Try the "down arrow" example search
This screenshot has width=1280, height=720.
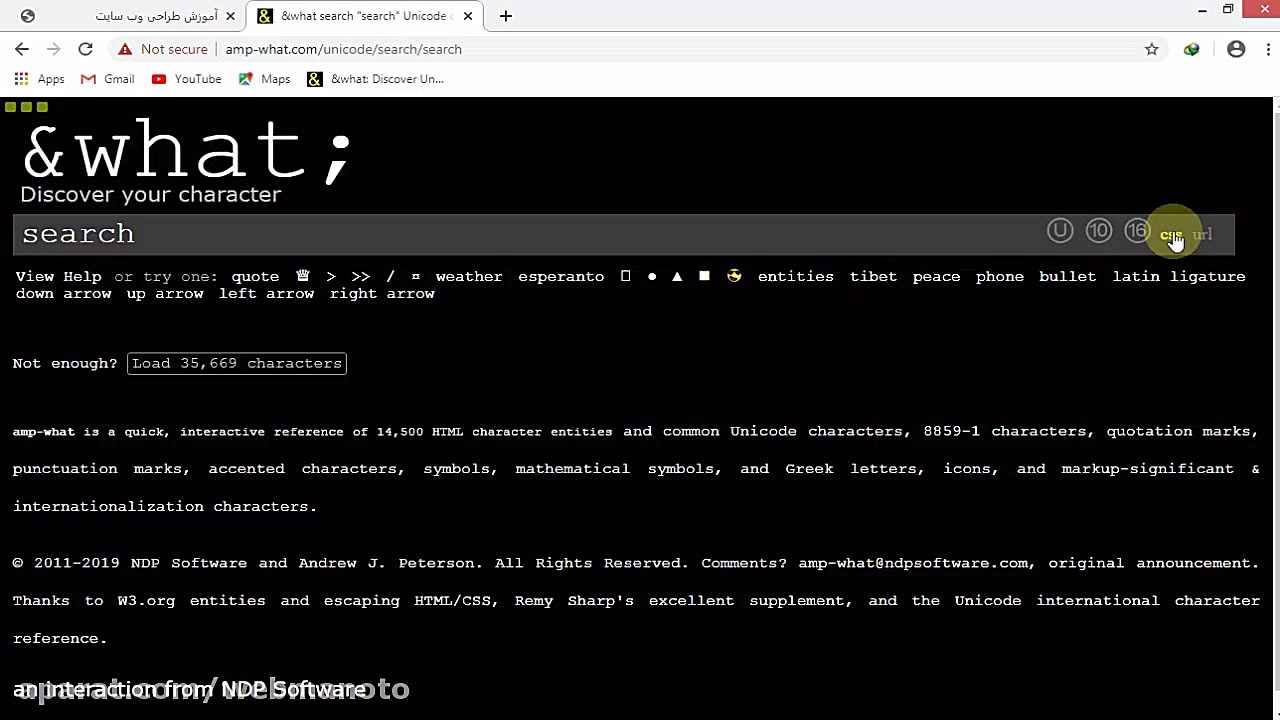[63, 294]
